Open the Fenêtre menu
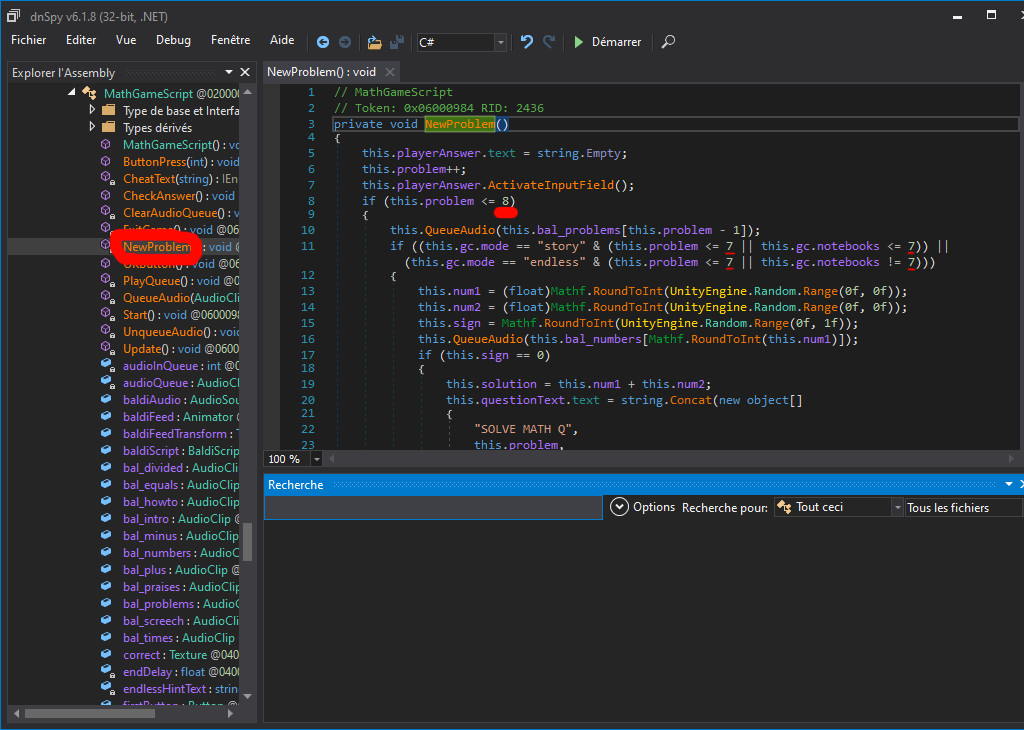The height and width of the screenshot is (730, 1024). point(230,40)
